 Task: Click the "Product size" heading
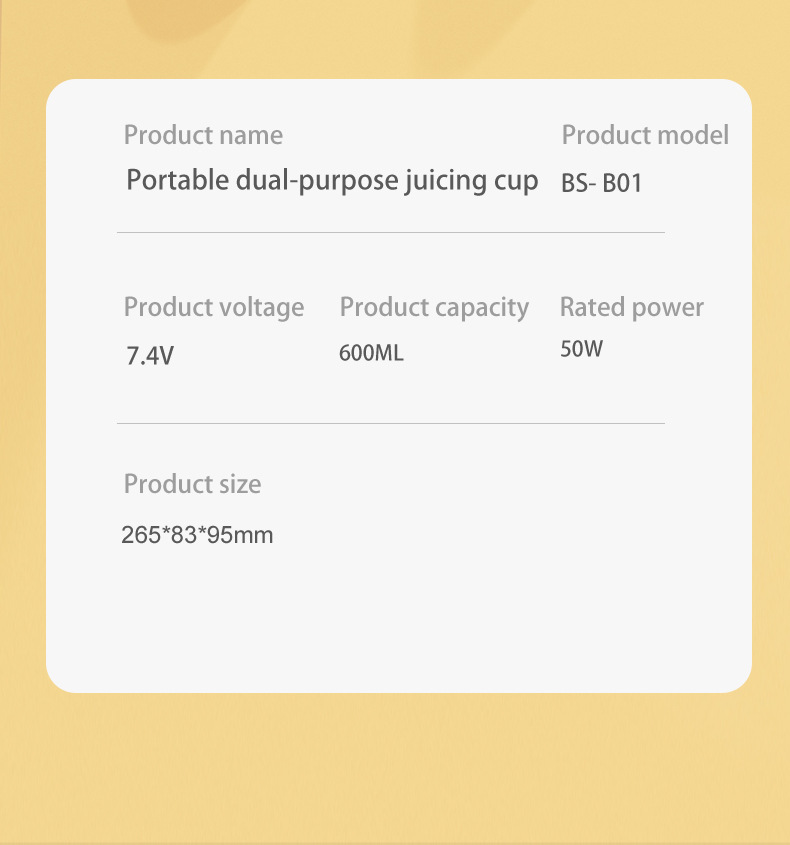192,484
